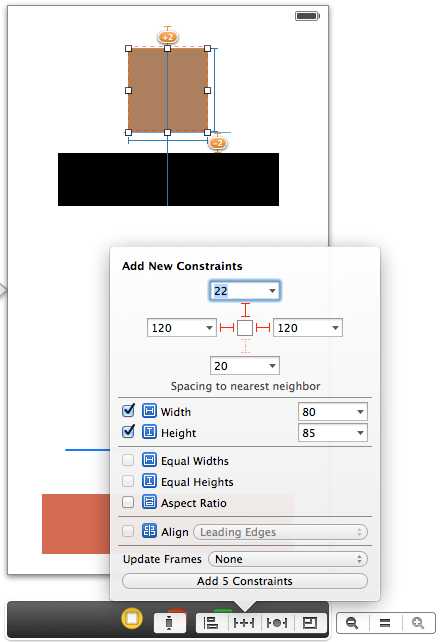Open the right spacing 120 dropdown arrow
440x642 pixels.
pyautogui.click(x=335, y=328)
